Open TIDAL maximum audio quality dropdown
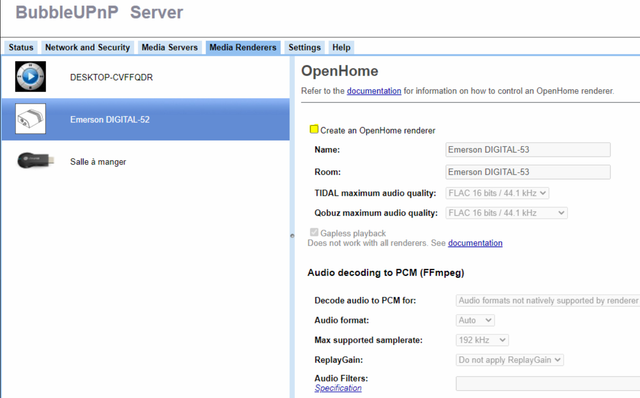This screenshot has height=398, width=640. point(497,193)
